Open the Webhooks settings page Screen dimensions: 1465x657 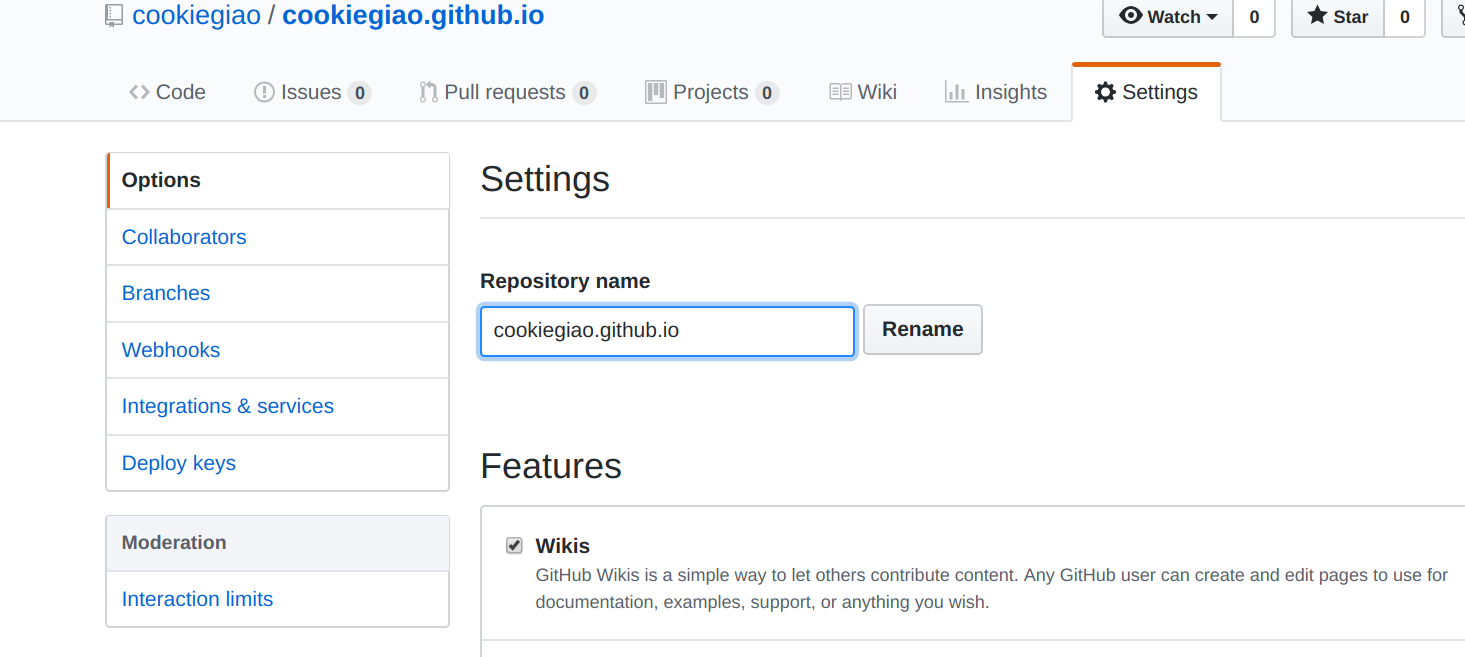click(x=278, y=350)
